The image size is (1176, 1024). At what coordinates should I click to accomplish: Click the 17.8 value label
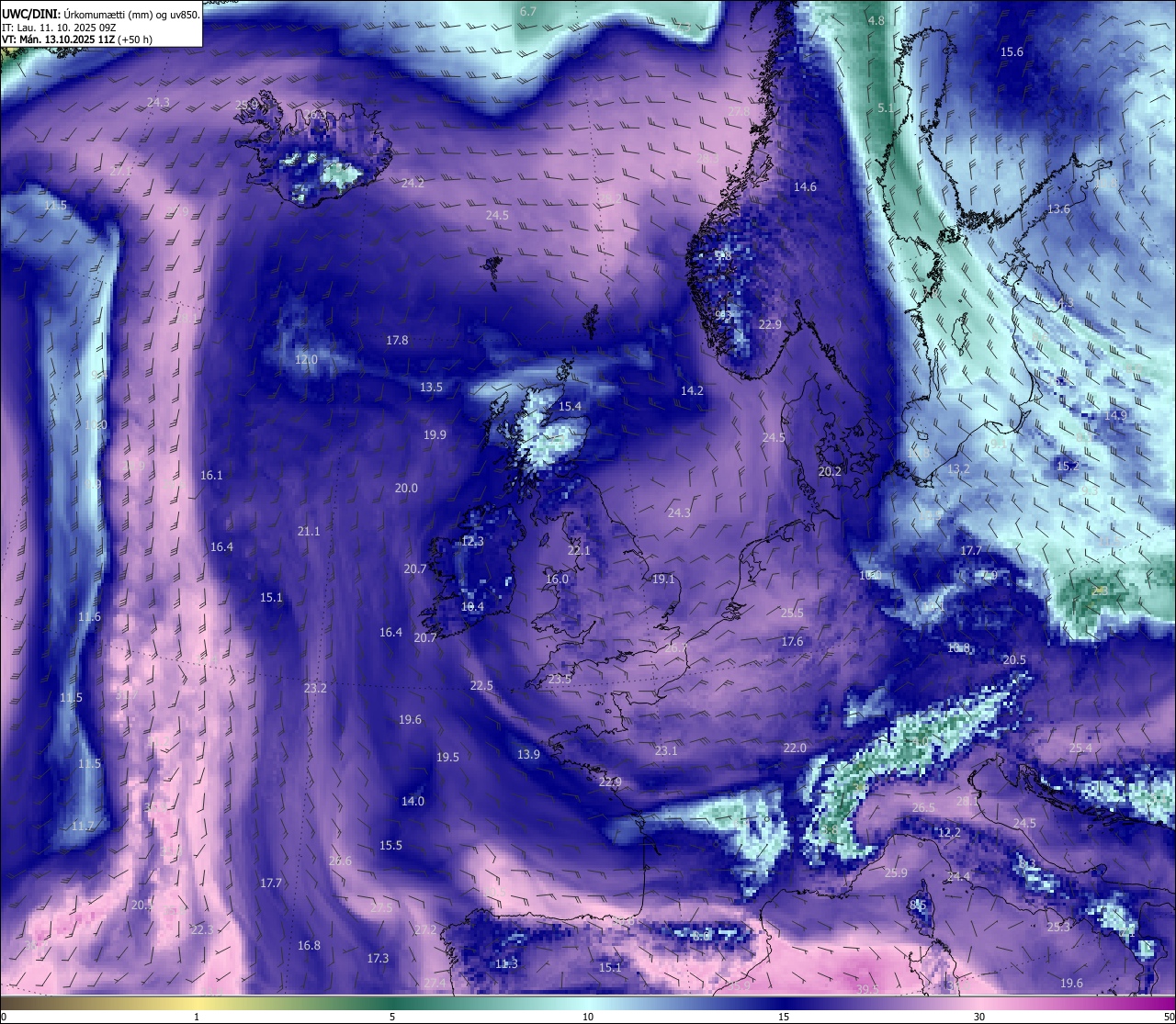pos(397,340)
